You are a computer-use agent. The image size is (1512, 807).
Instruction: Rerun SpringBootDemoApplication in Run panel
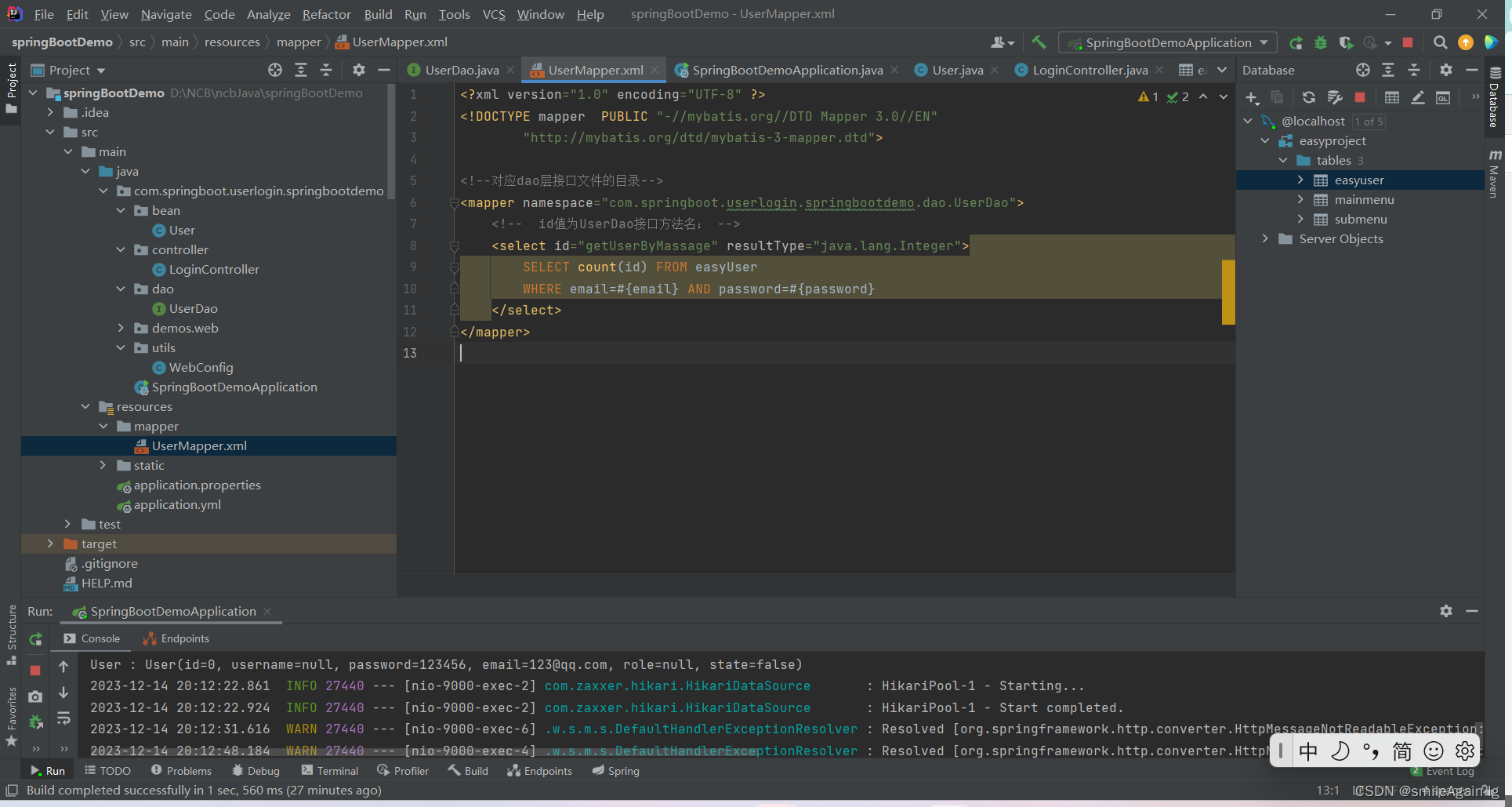(35, 639)
